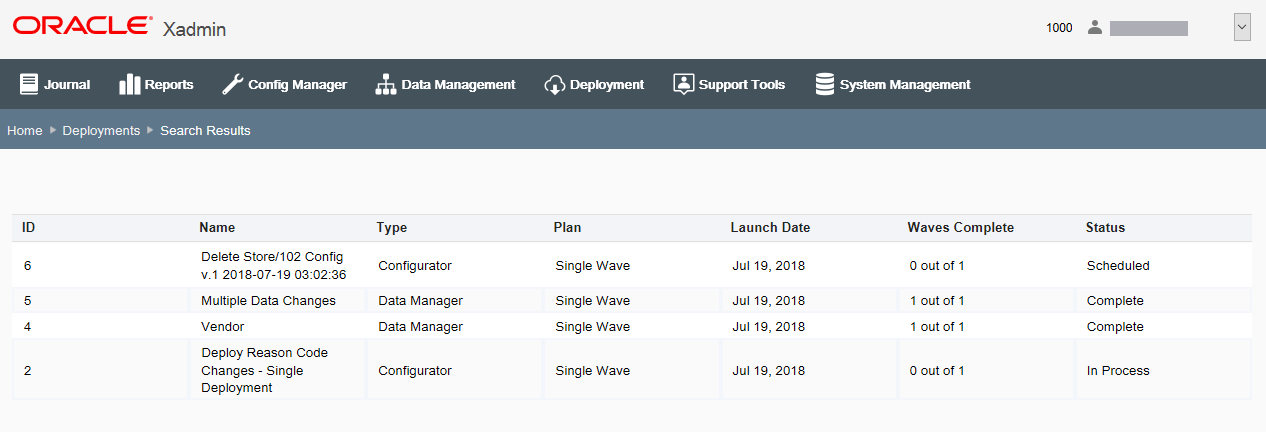The height and width of the screenshot is (432, 1266).
Task: Select the Vendor deployment row
Action: click(x=222, y=327)
